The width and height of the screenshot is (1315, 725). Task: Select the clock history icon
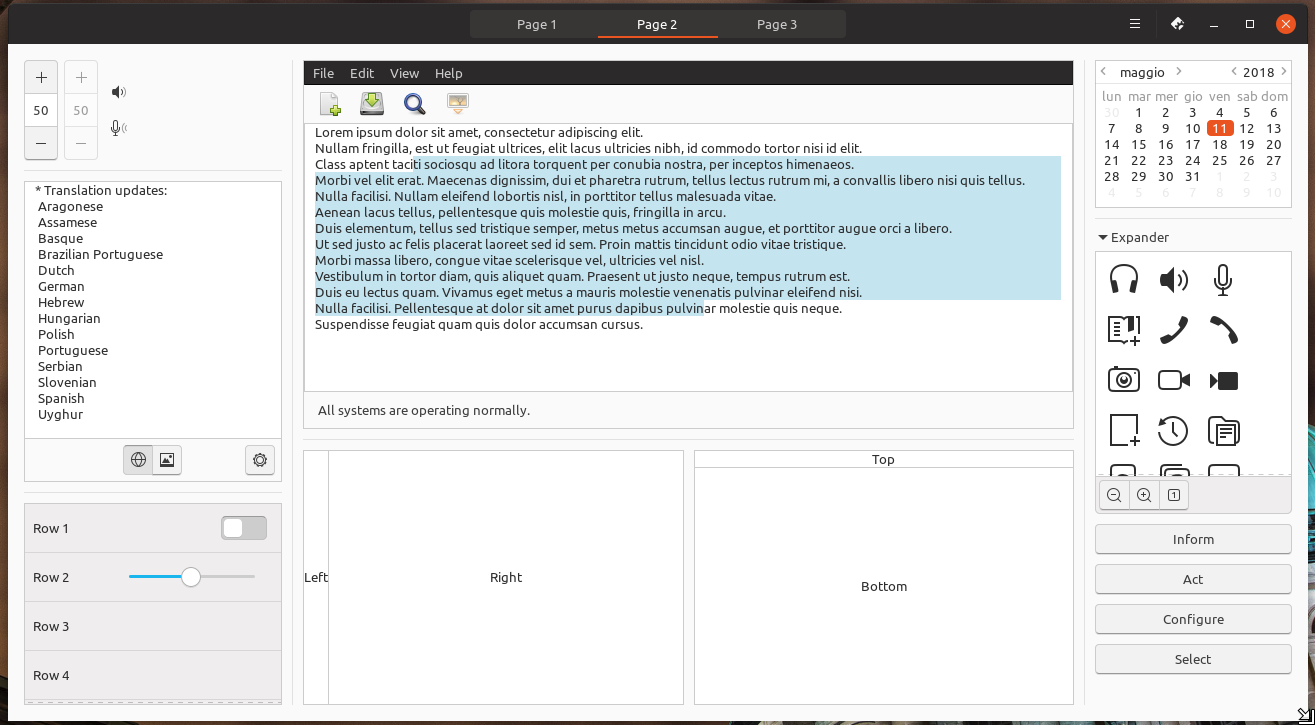(x=1173, y=431)
